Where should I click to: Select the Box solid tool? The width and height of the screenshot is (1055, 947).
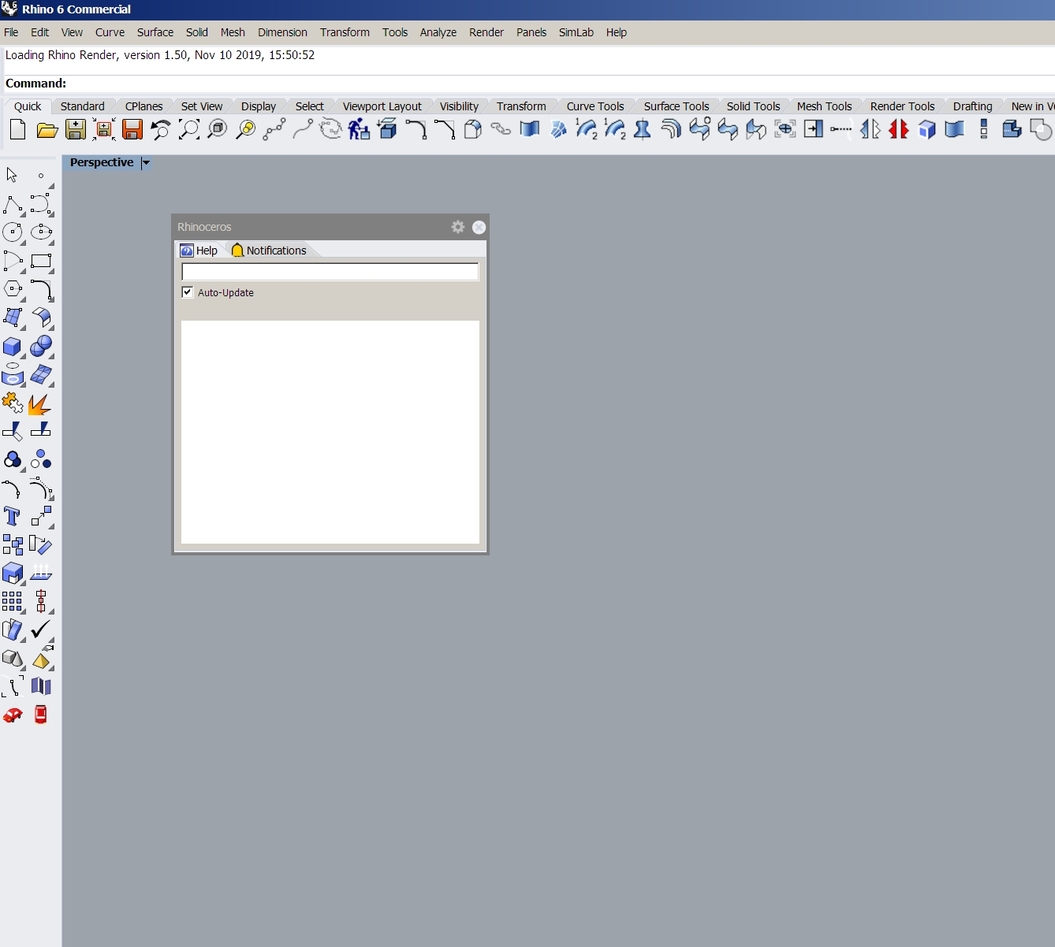tap(12, 347)
